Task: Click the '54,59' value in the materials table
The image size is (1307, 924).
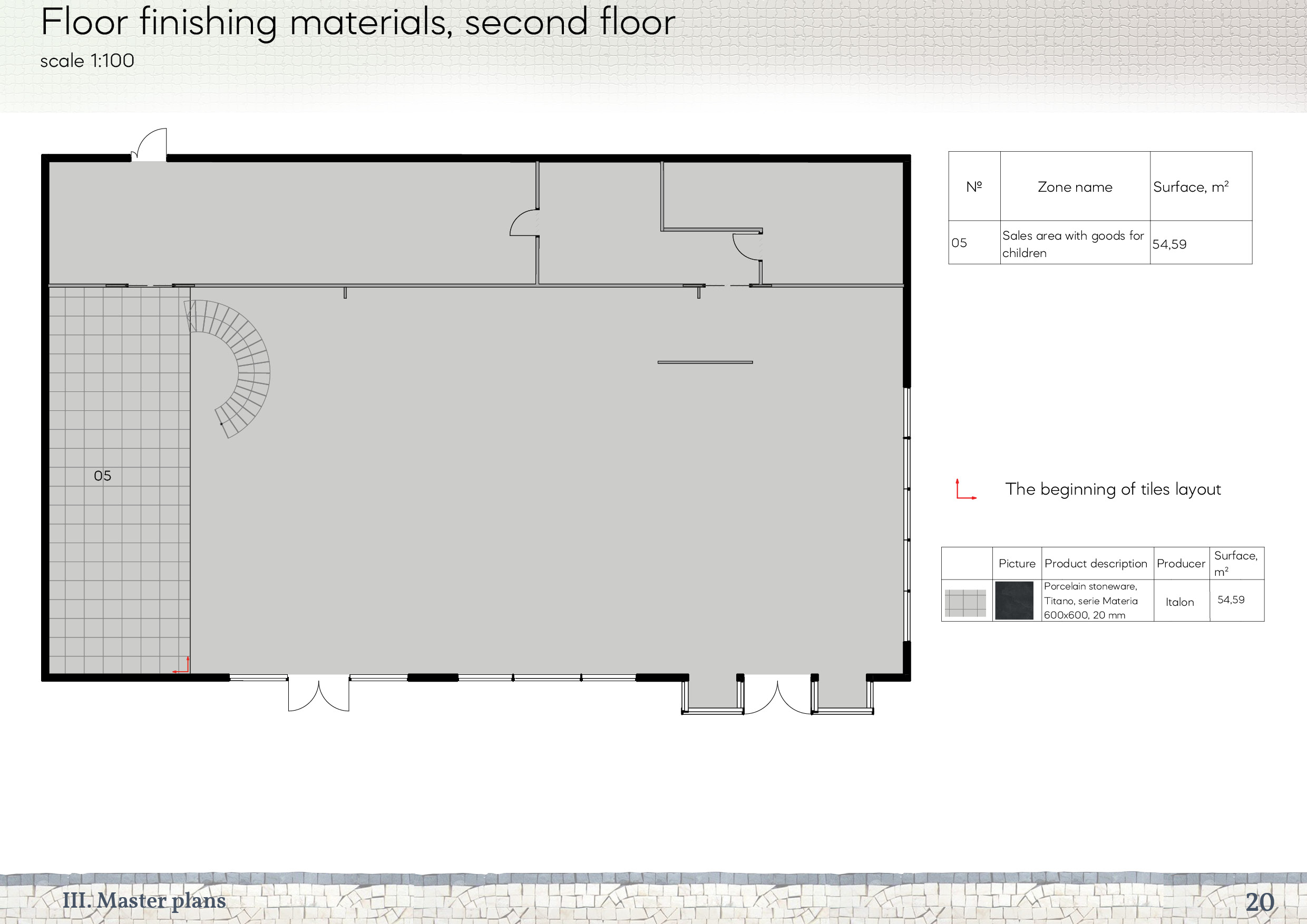Action: pos(1231,599)
